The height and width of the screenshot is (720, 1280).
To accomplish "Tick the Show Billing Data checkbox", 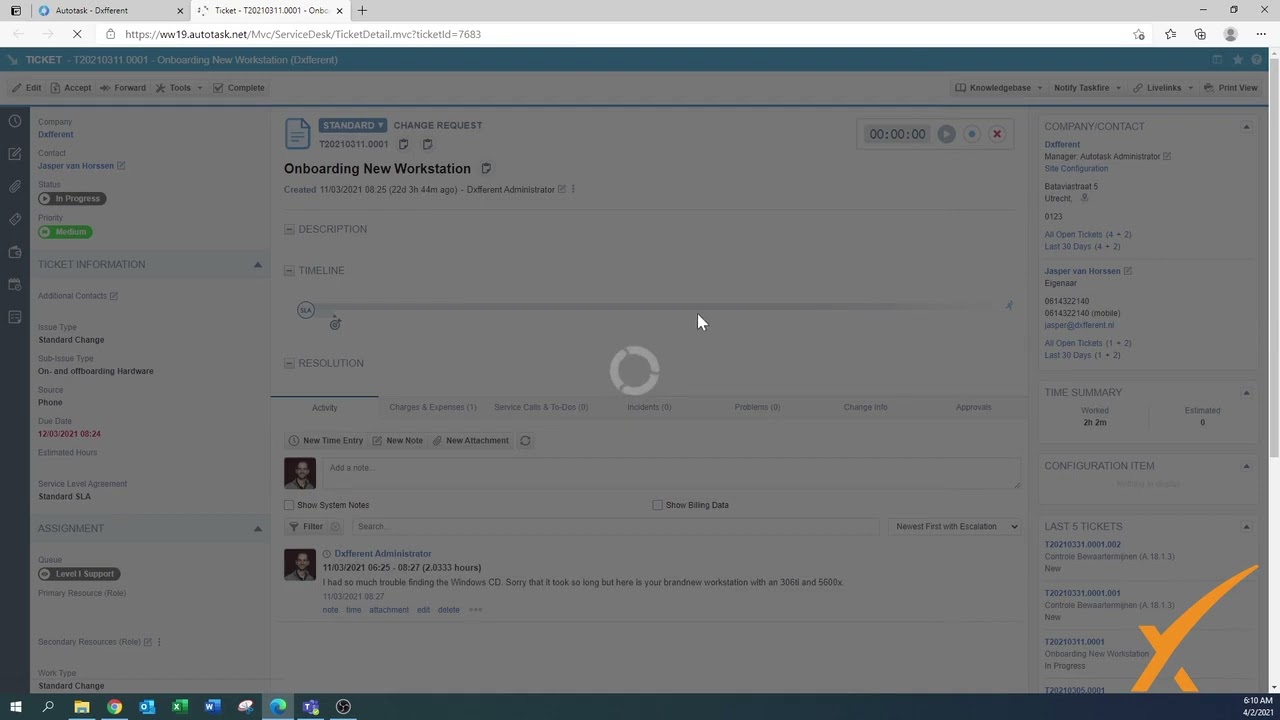I will [657, 505].
